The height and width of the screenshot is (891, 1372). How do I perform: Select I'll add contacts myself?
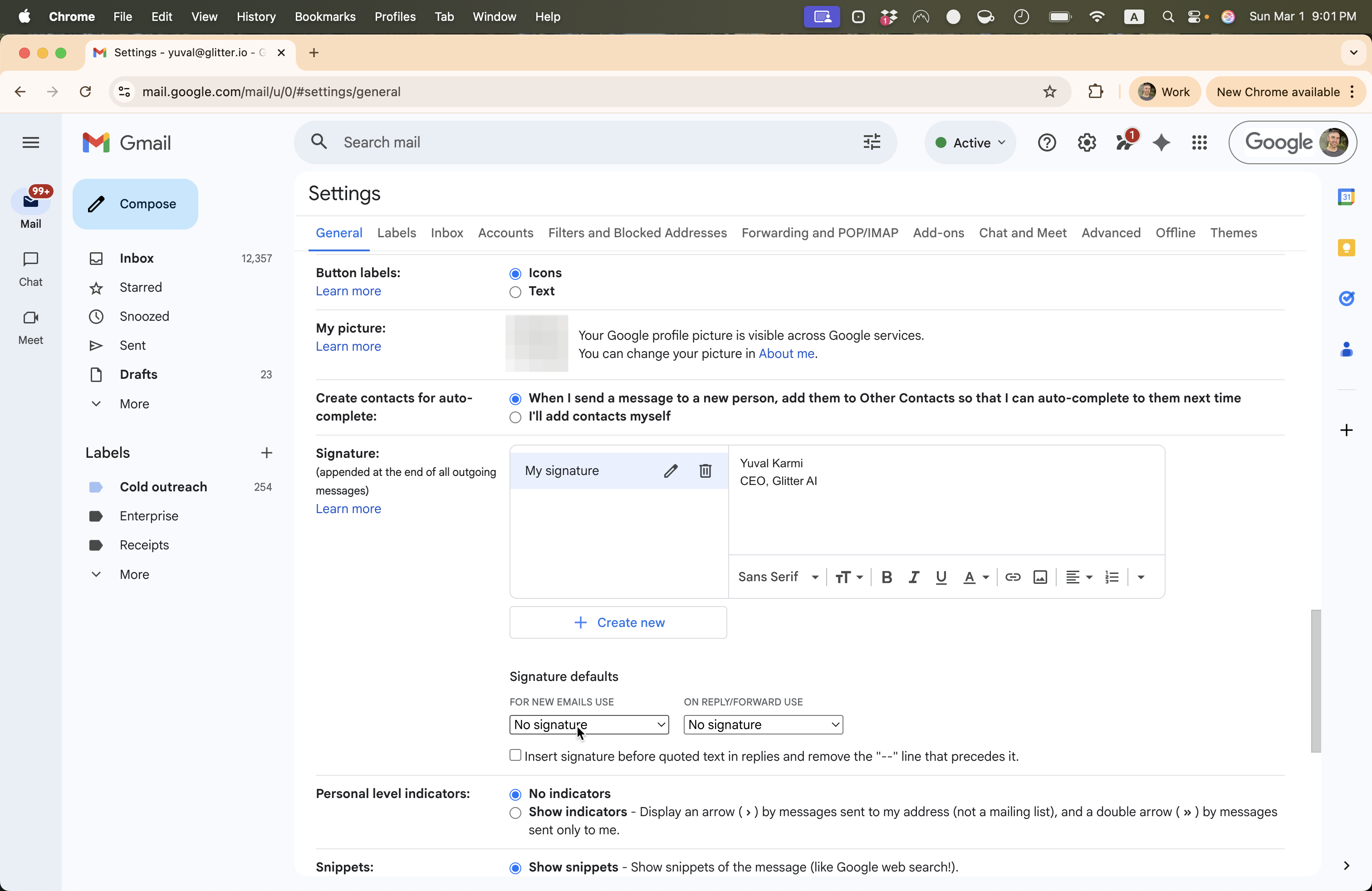[515, 417]
